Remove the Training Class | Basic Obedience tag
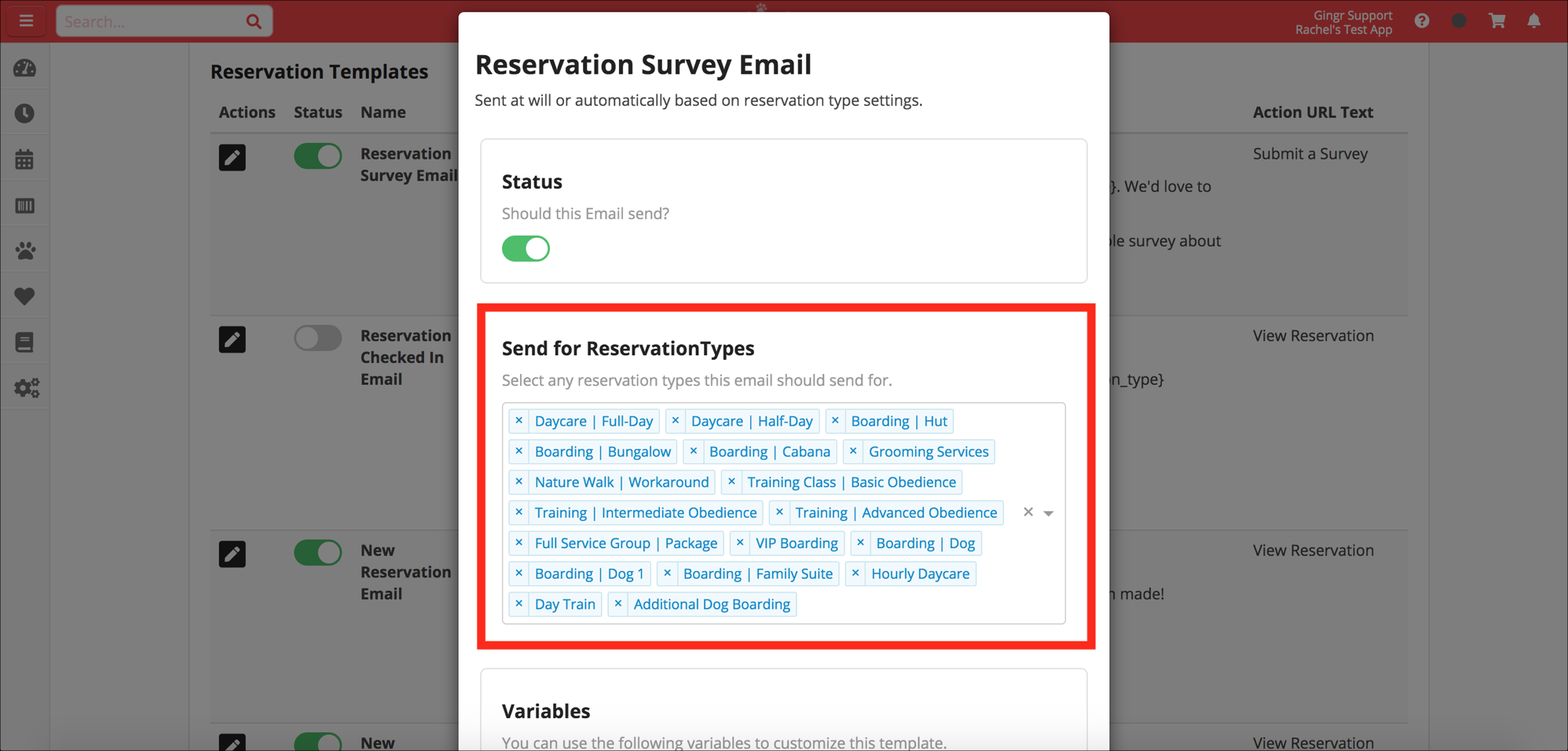Image resolution: width=1568 pixels, height=751 pixels. pyautogui.click(x=732, y=482)
